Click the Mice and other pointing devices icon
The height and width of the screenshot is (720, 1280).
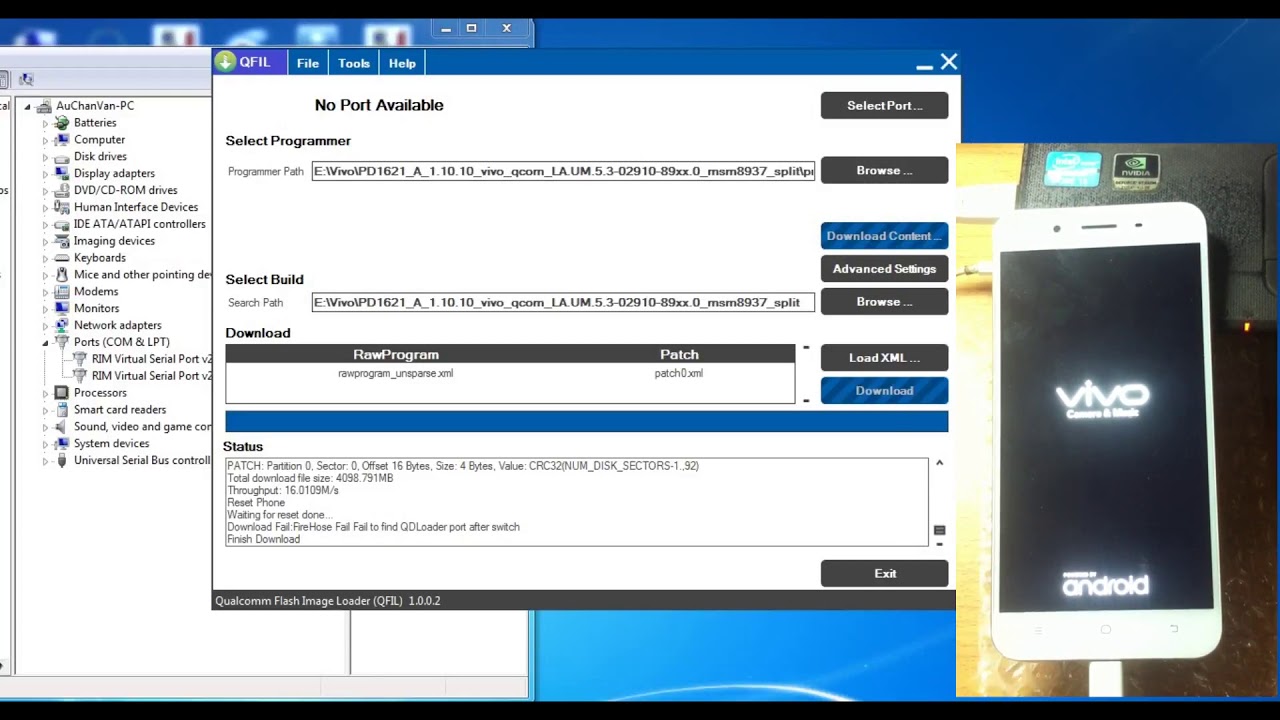(x=62, y=275)
